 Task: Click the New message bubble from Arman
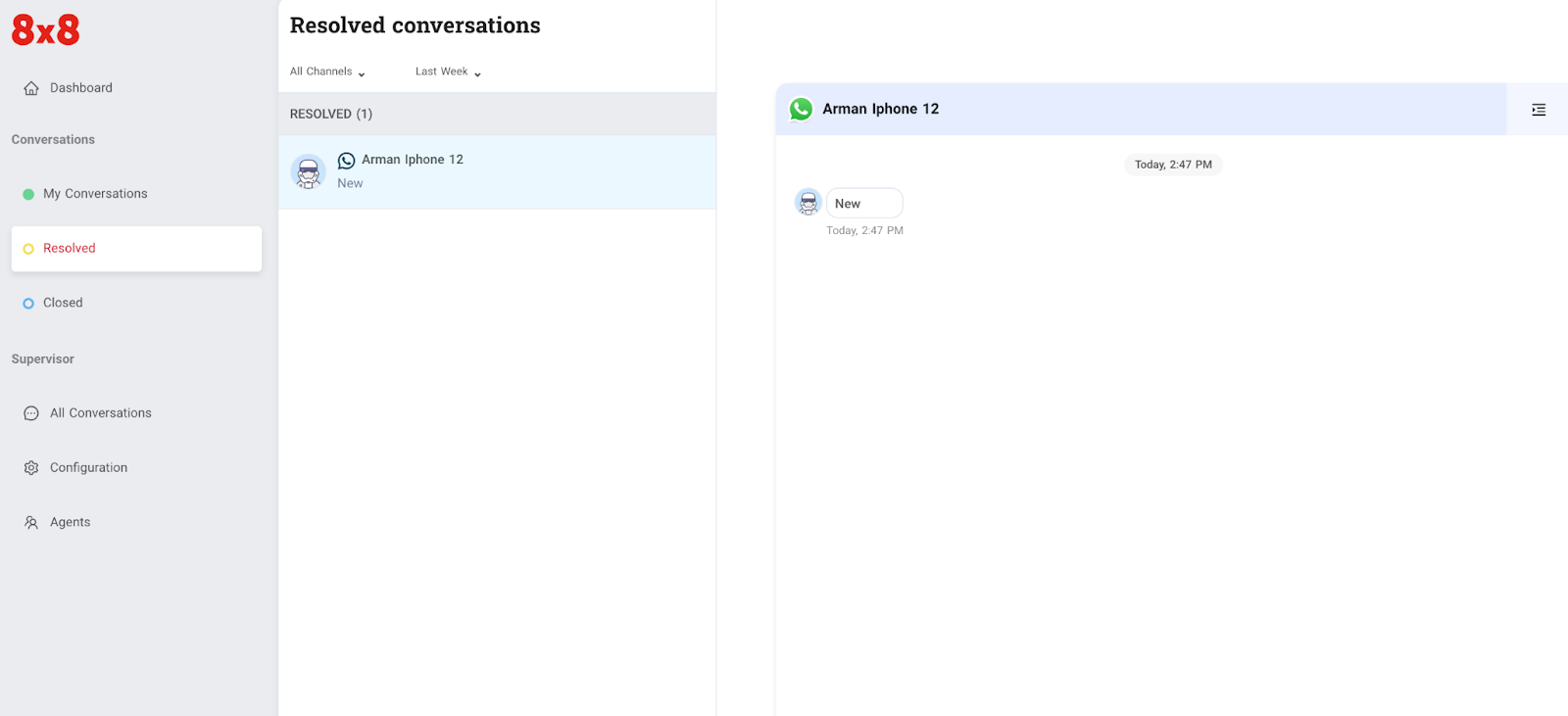coord(863,203)
